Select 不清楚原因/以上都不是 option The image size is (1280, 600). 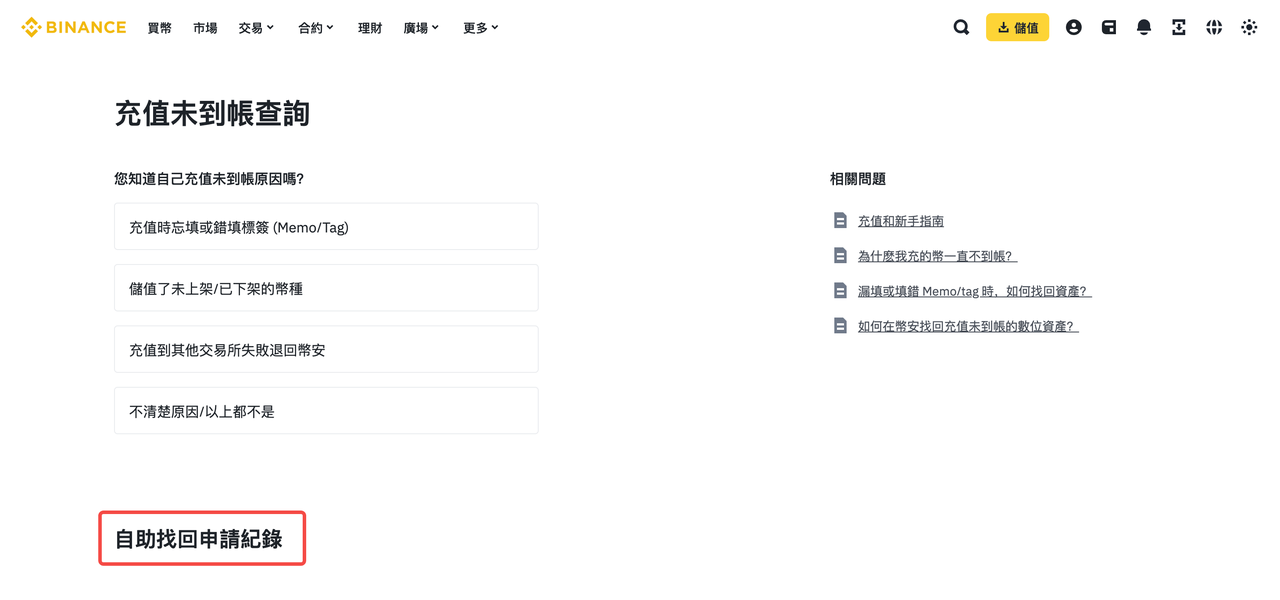click(x=326, y=411)
